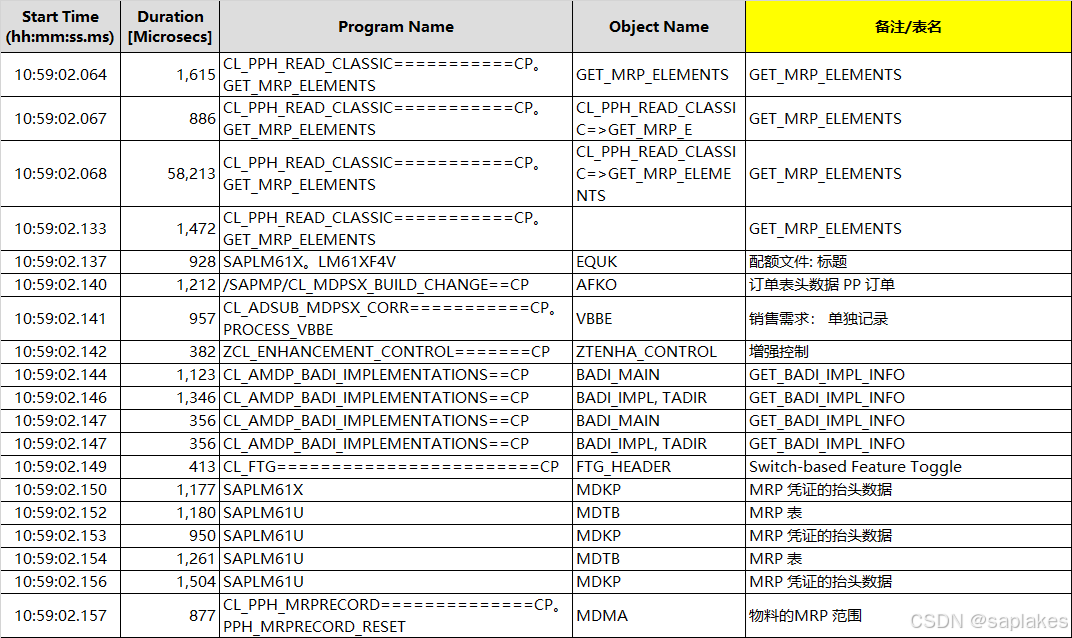
Task: Select the remark 配额文件: 标题
Action: click(798, 262)
